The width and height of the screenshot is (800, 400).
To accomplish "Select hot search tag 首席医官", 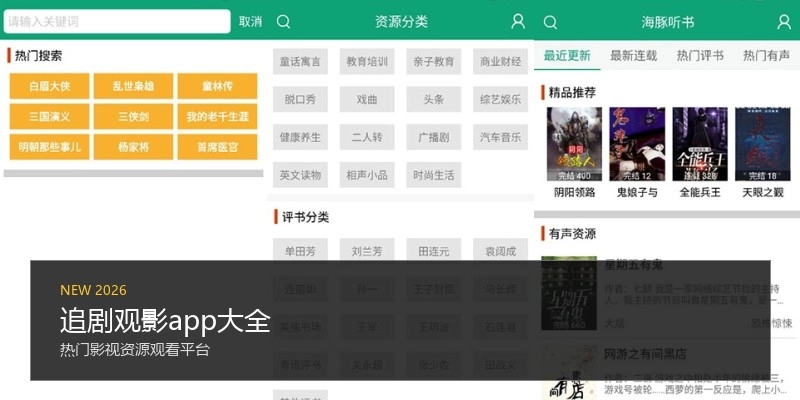I will tap(217, 147).
